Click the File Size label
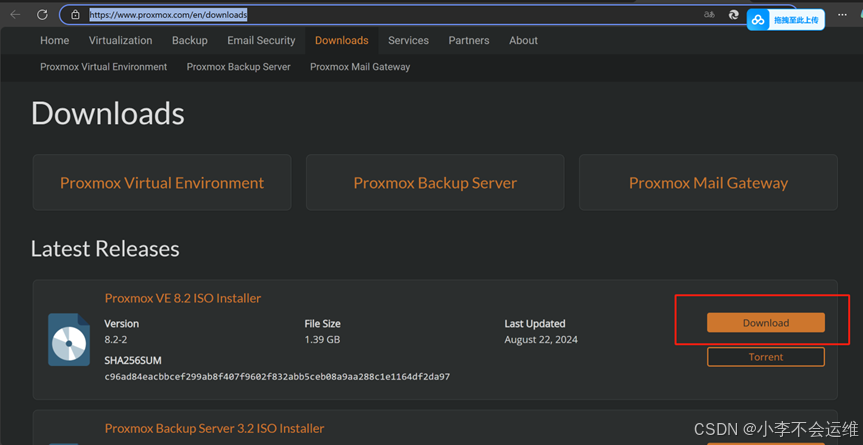This screenshot has width=863, height=445. coord(323,324)
